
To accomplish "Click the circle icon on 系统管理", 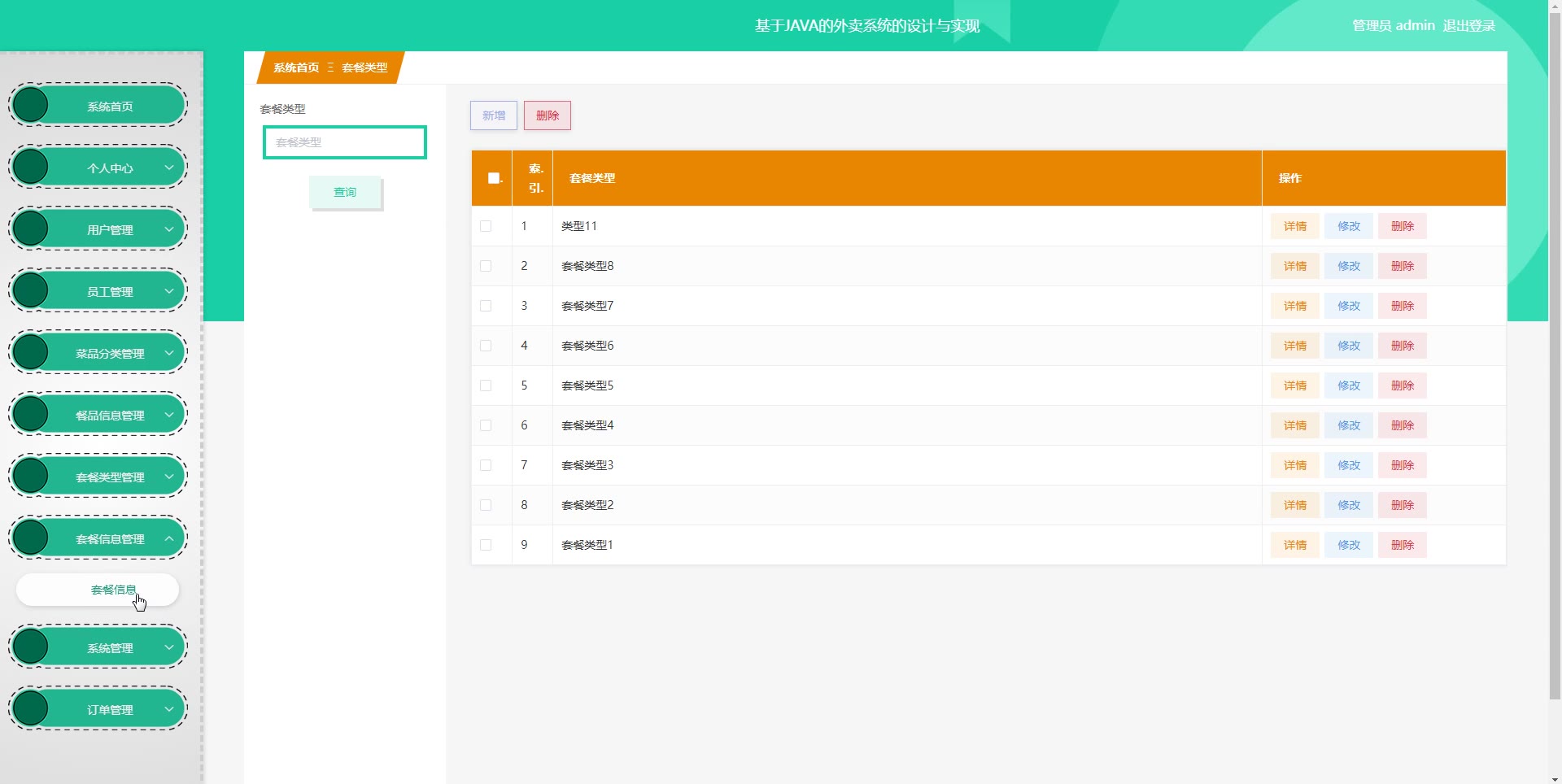I will [31, 647].
